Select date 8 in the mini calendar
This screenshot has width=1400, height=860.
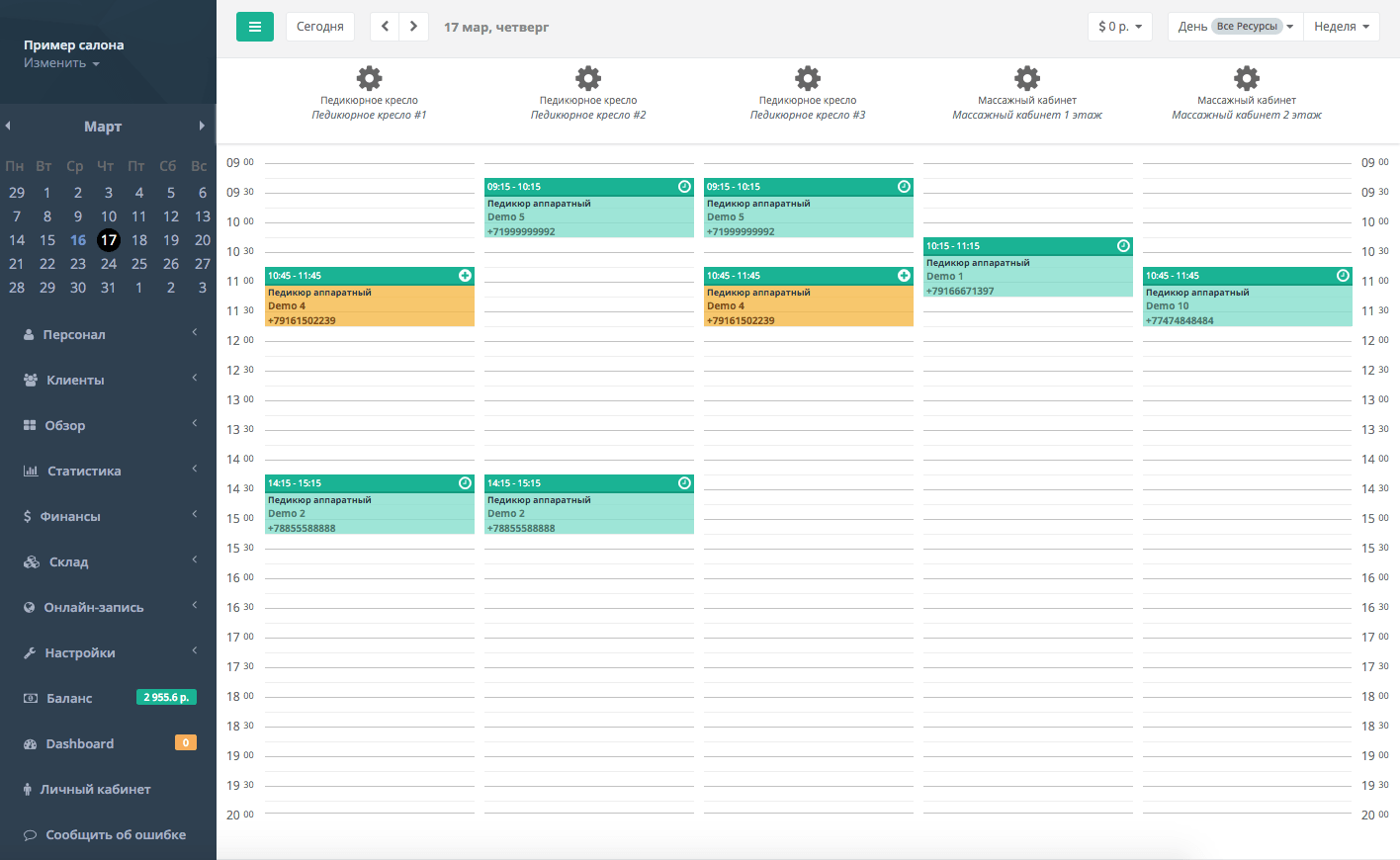point(47,216)
